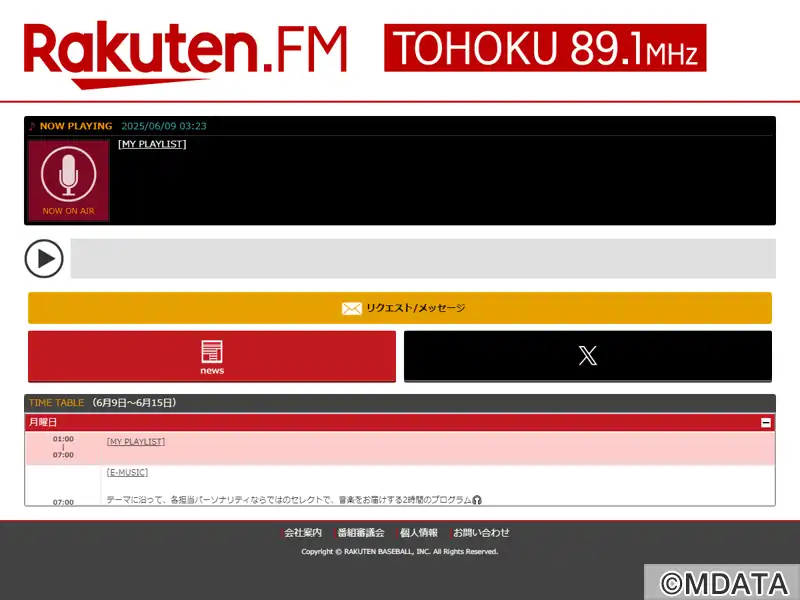This screenshot has width=800, height=600.
Task: Open the 番組審議会 footer link
Action: tap(361, 533)
